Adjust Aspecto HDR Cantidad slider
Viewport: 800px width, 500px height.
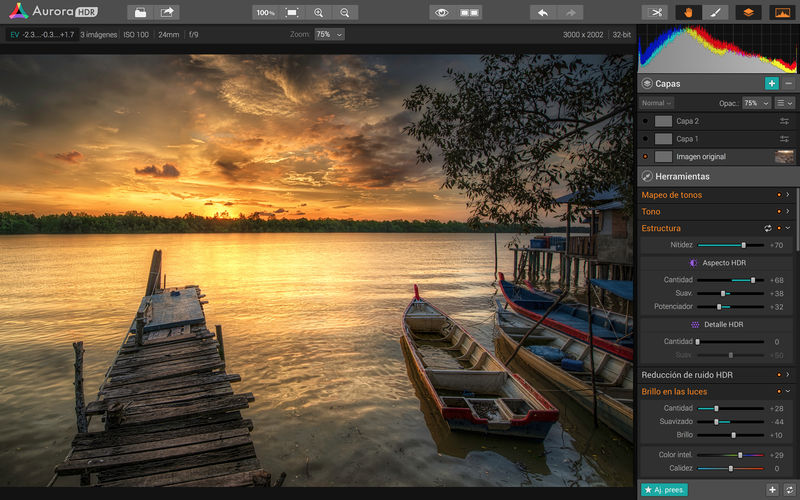731,280
